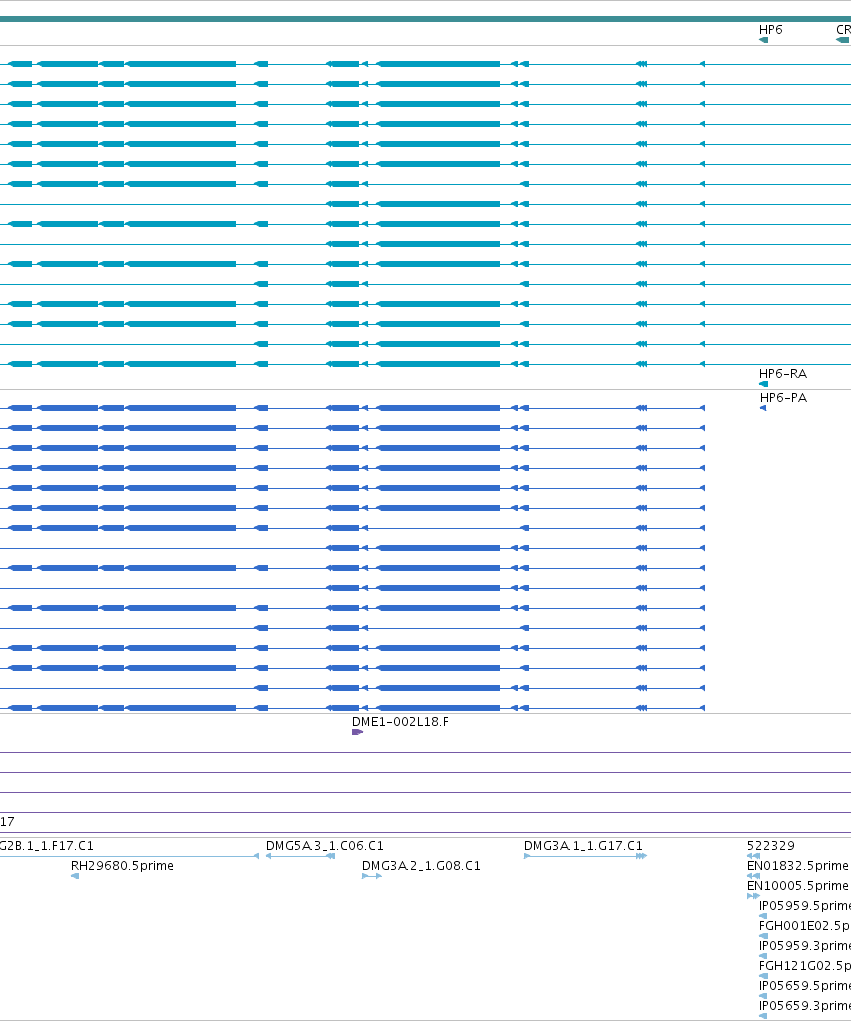Viewport: 851px width, 1021px height.
Task: Select the FGH121G02.5p EST arrow
Action: click(x=764, y=976)
